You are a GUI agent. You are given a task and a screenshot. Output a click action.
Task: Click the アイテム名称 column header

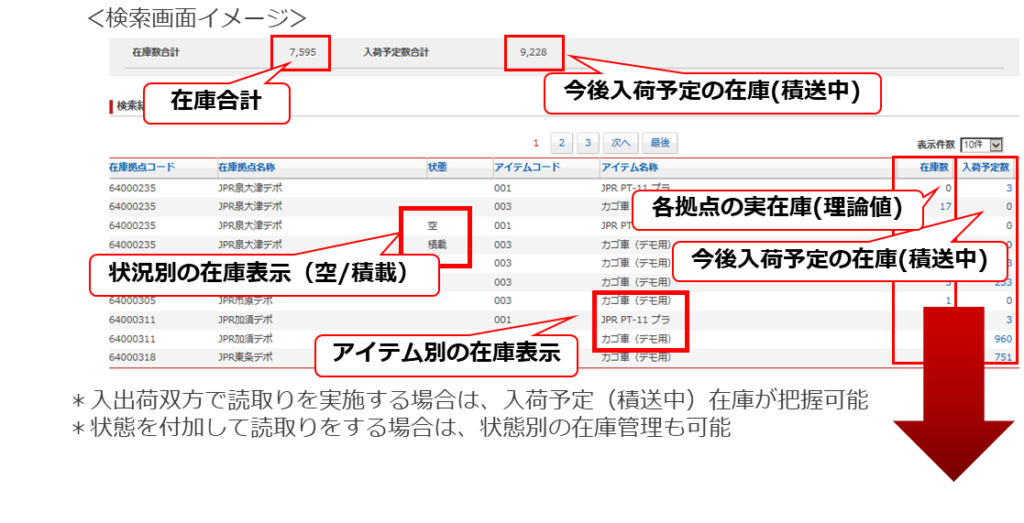point(629,167)
